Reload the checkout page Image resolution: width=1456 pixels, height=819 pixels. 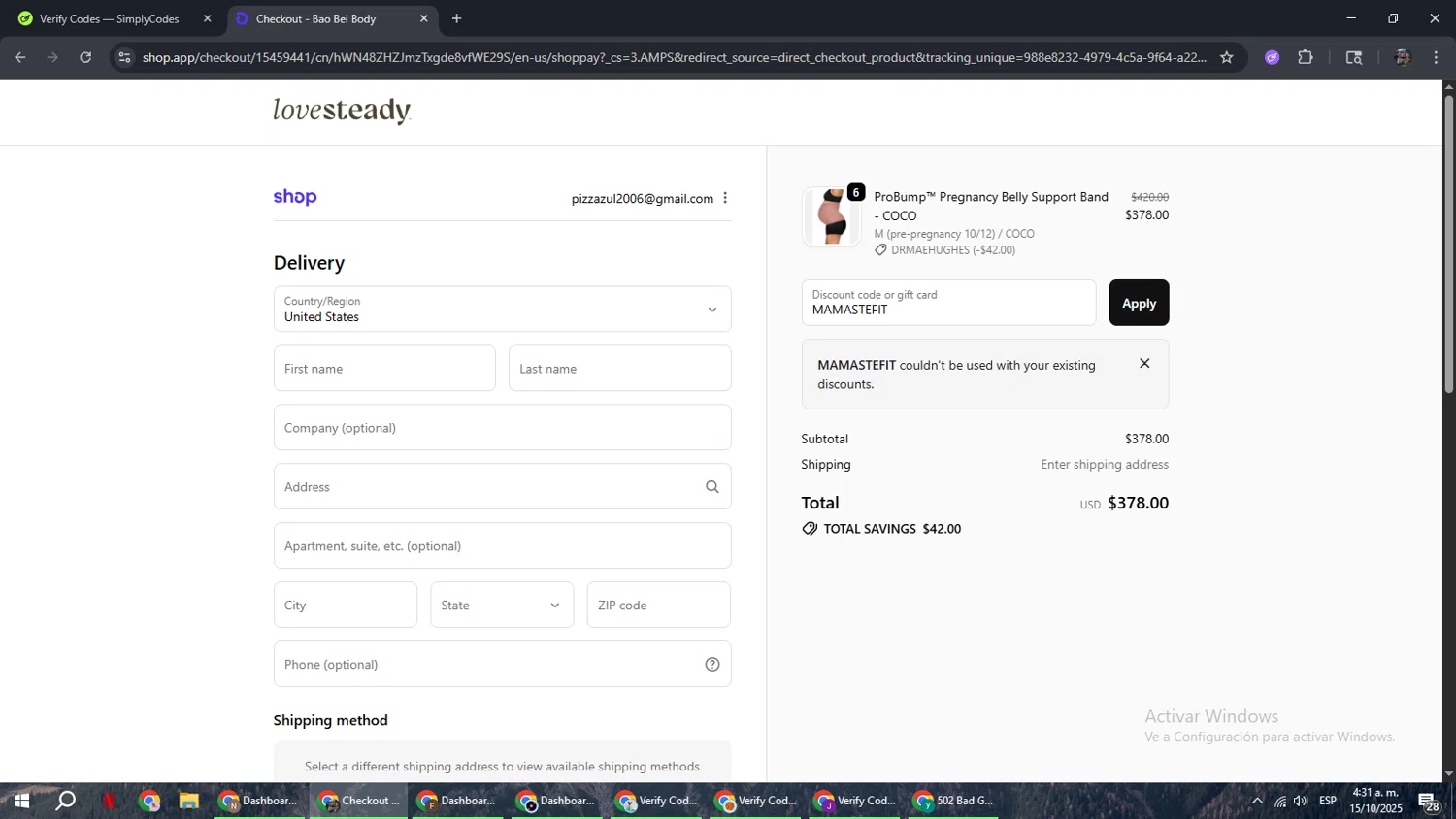(85, 57)
